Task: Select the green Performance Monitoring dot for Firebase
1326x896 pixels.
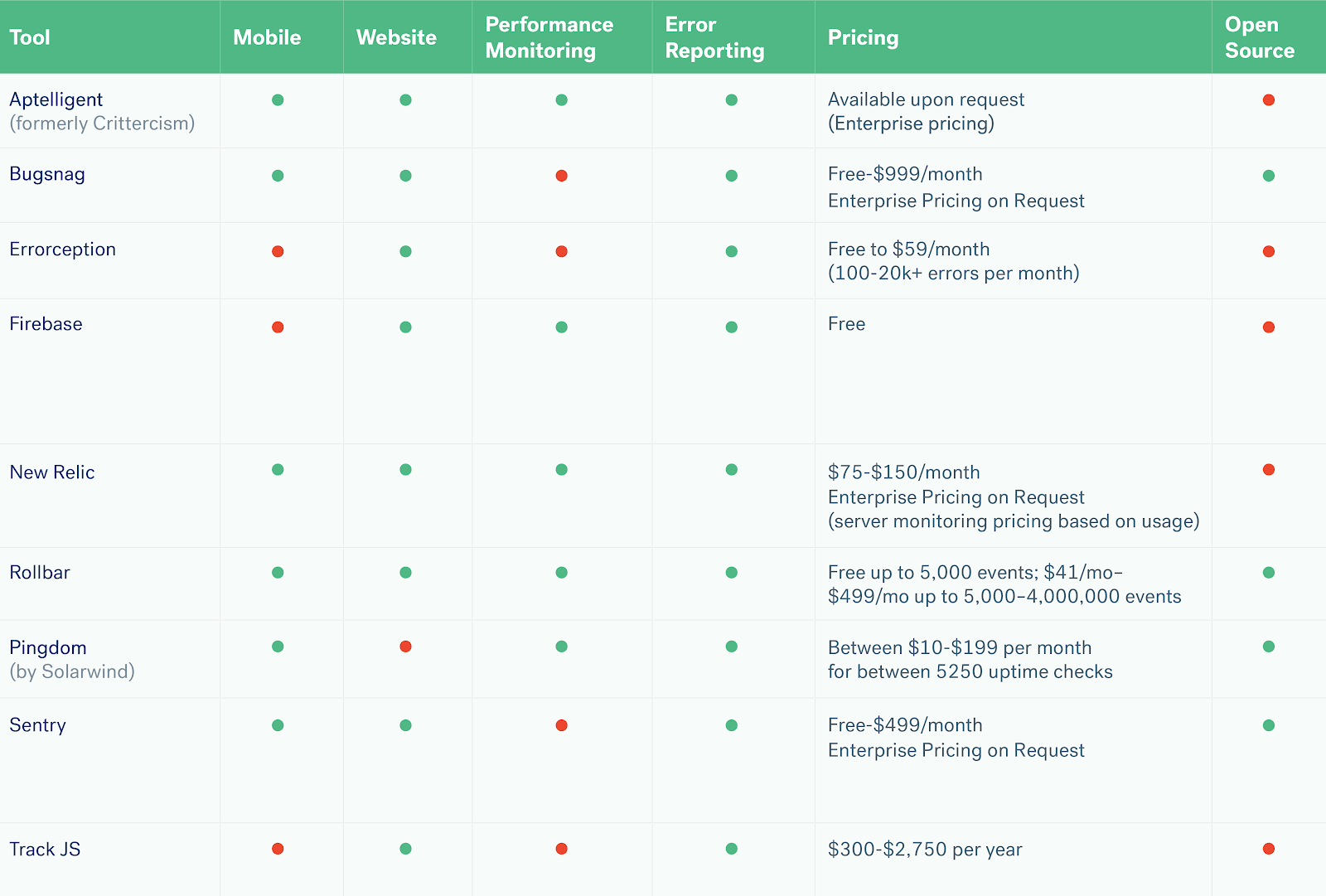Action: [x=562, y=327]
